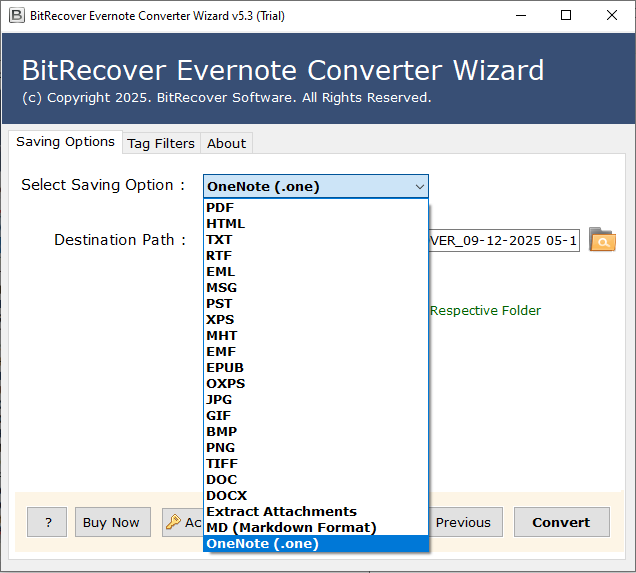Minimize the Evernote Converter Wizard window
636x573 pixels.
521,15
